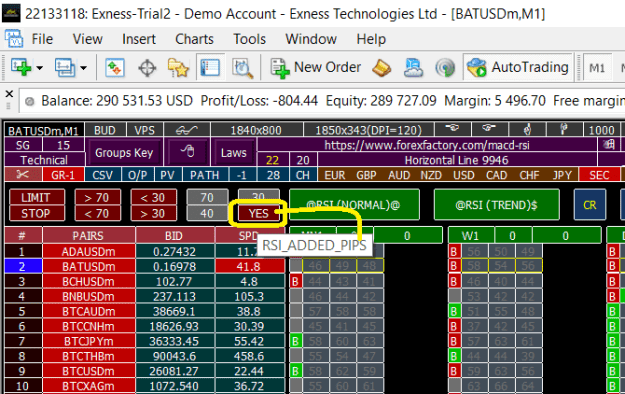
Task: Open the Market Watch panel icon
Action: 115,67
